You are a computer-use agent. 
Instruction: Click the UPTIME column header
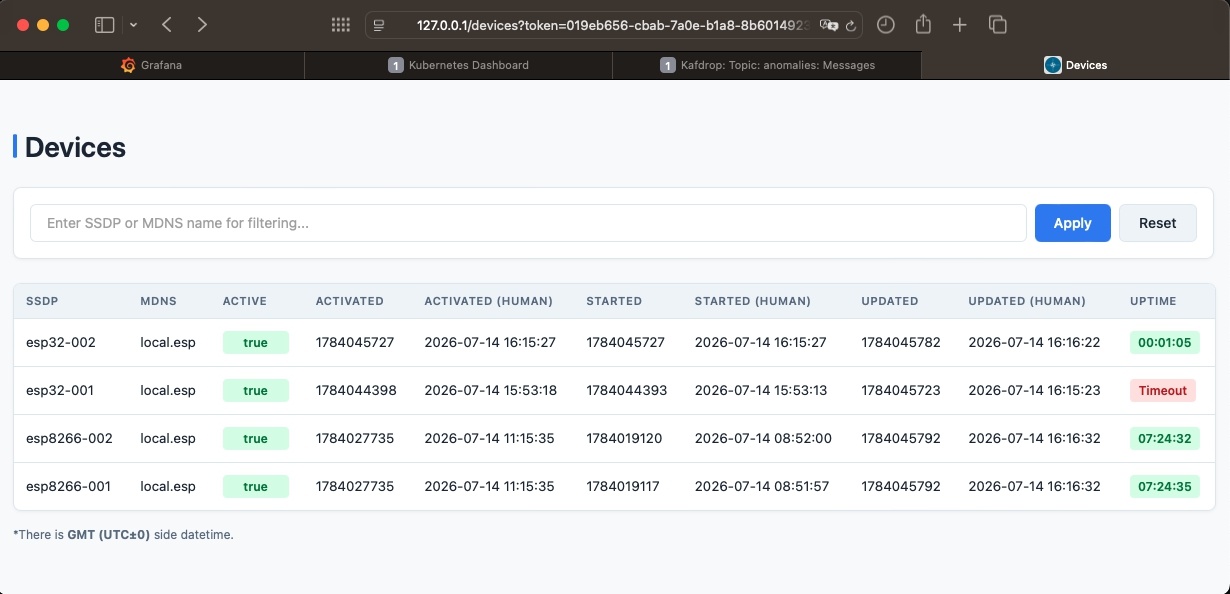pyautogui.click(x=1153, y=301)
